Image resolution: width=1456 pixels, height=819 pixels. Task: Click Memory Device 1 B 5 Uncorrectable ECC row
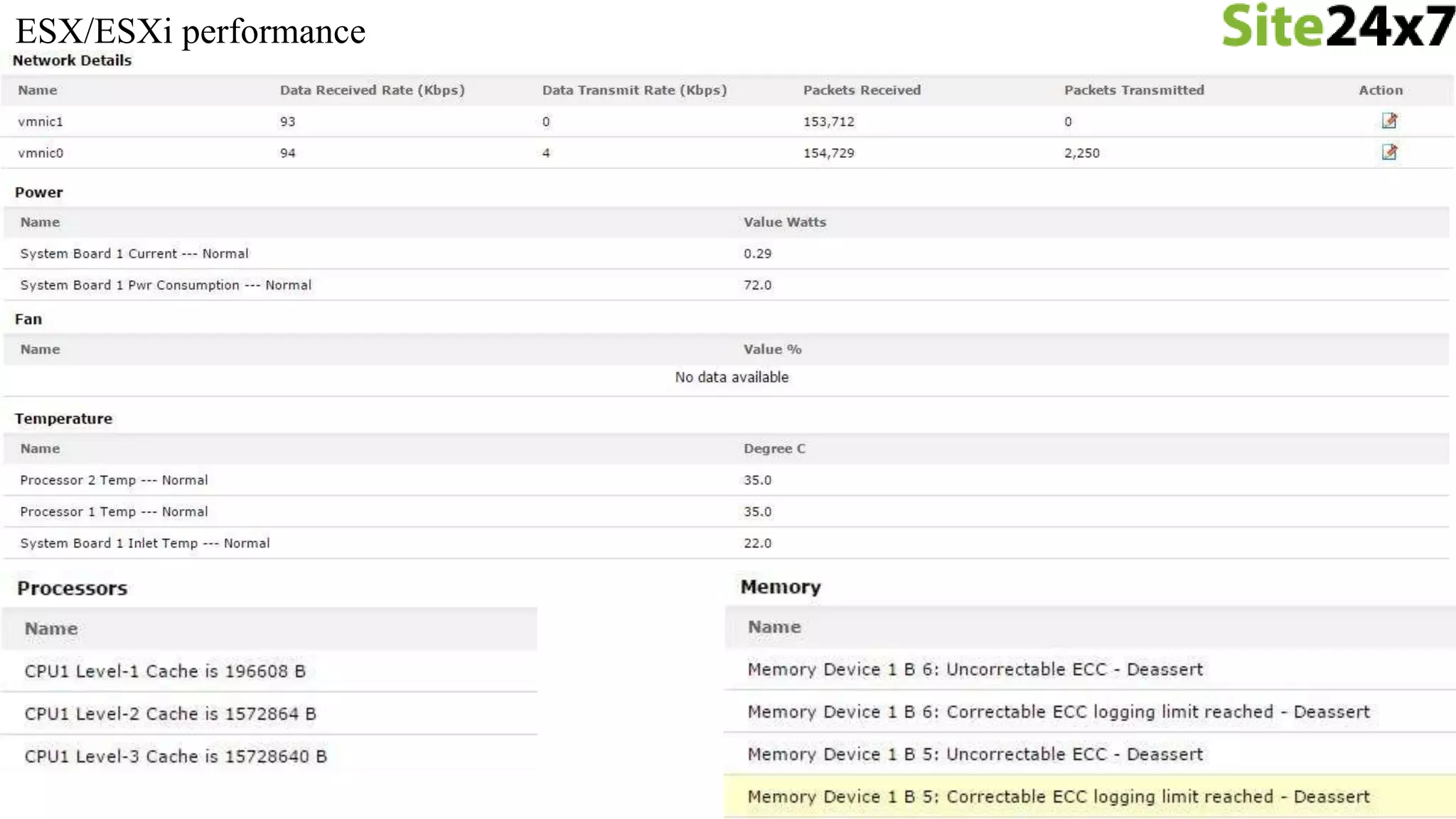(x=1090, y=754)
